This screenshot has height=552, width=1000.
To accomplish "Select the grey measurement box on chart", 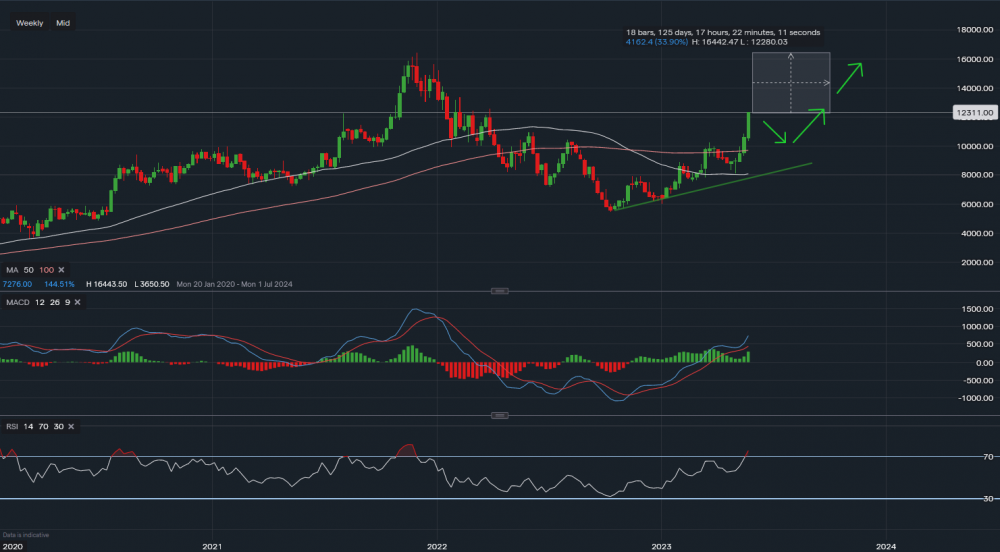I will (x=790, y=82).
